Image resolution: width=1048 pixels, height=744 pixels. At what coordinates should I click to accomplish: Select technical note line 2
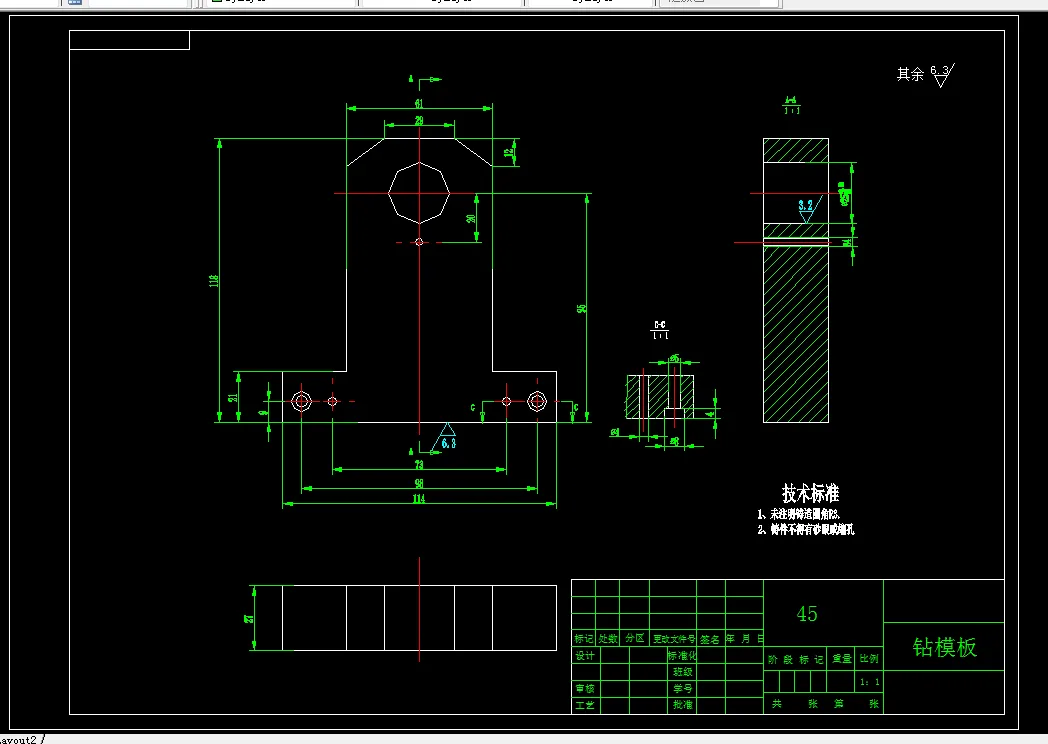tap(805, 529)
